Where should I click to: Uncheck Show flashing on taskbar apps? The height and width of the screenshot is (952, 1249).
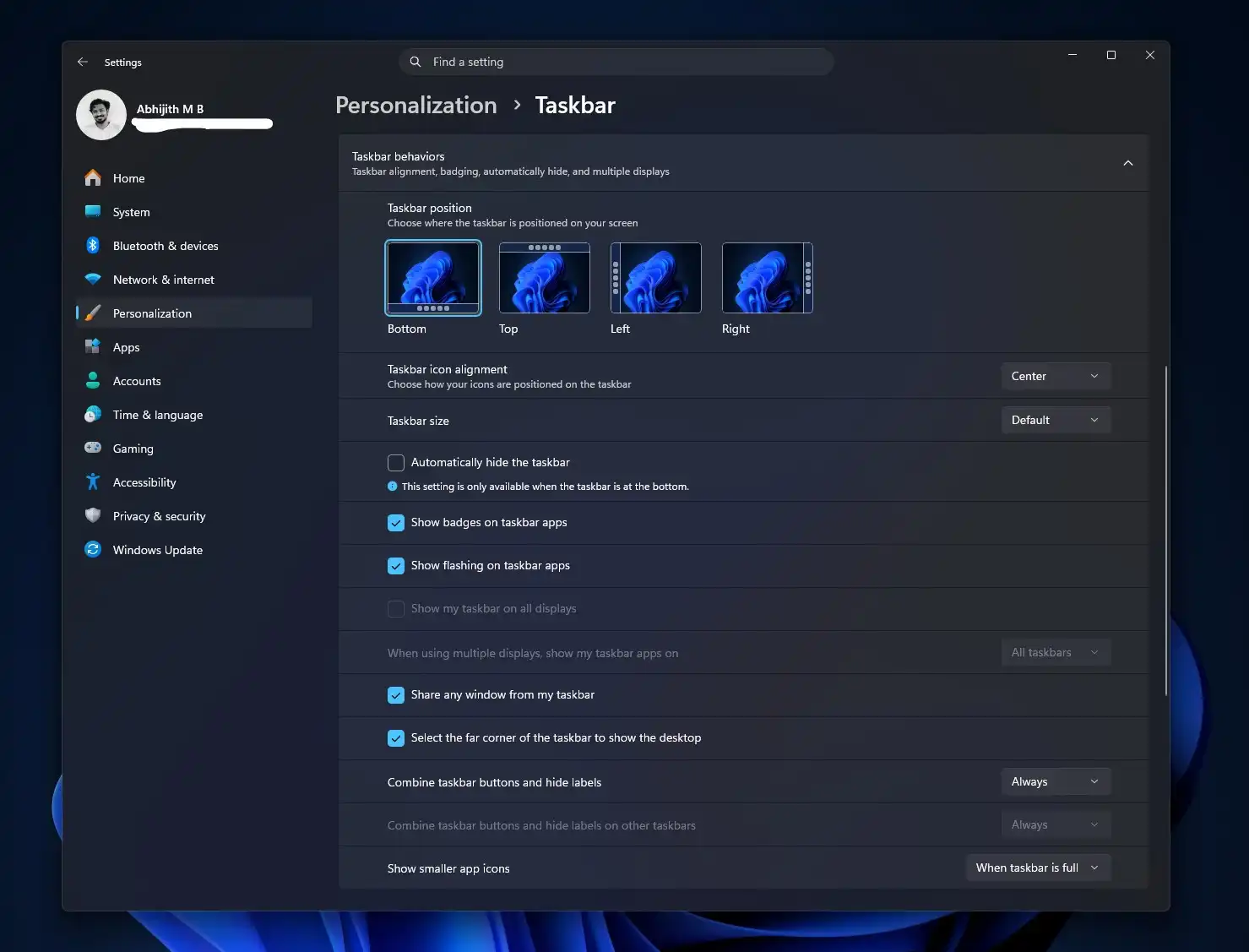click(396, 566)
